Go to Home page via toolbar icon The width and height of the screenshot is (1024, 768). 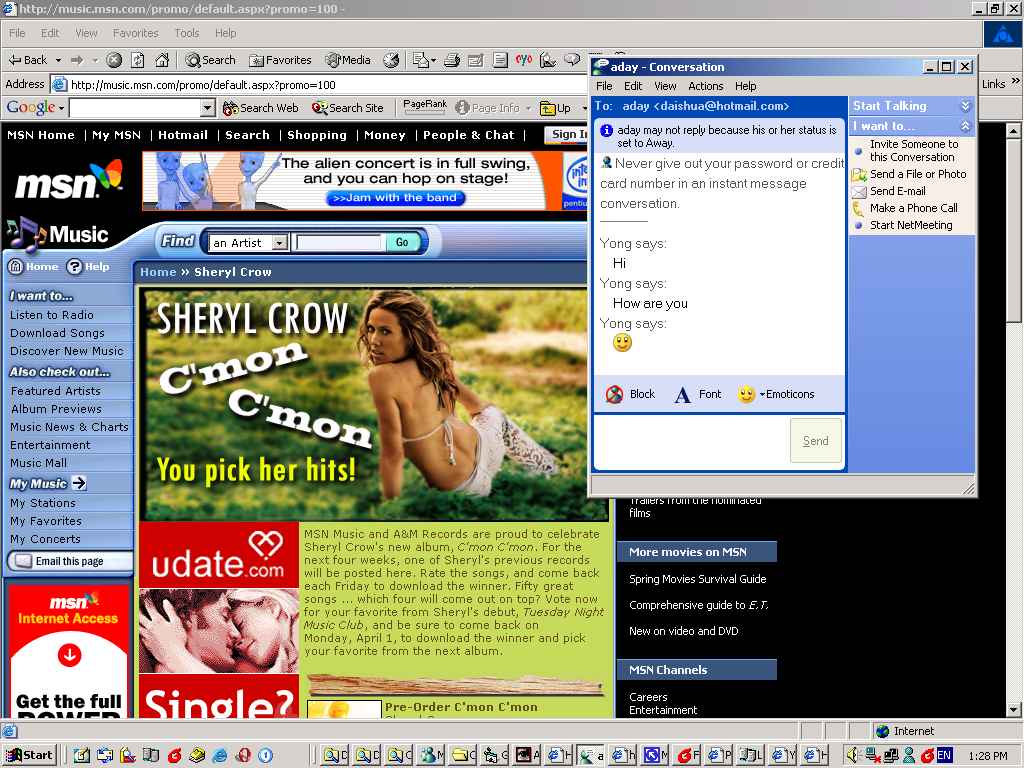160,60
